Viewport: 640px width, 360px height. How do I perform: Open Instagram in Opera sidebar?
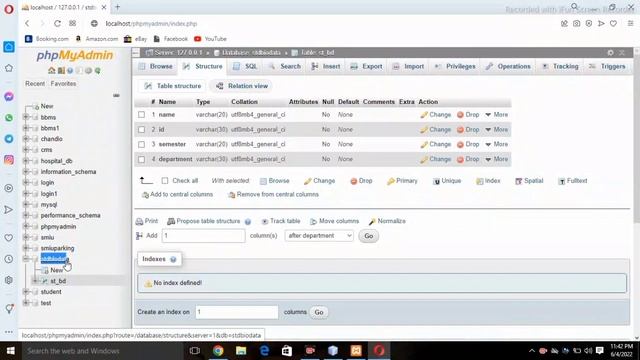(9, 160)
